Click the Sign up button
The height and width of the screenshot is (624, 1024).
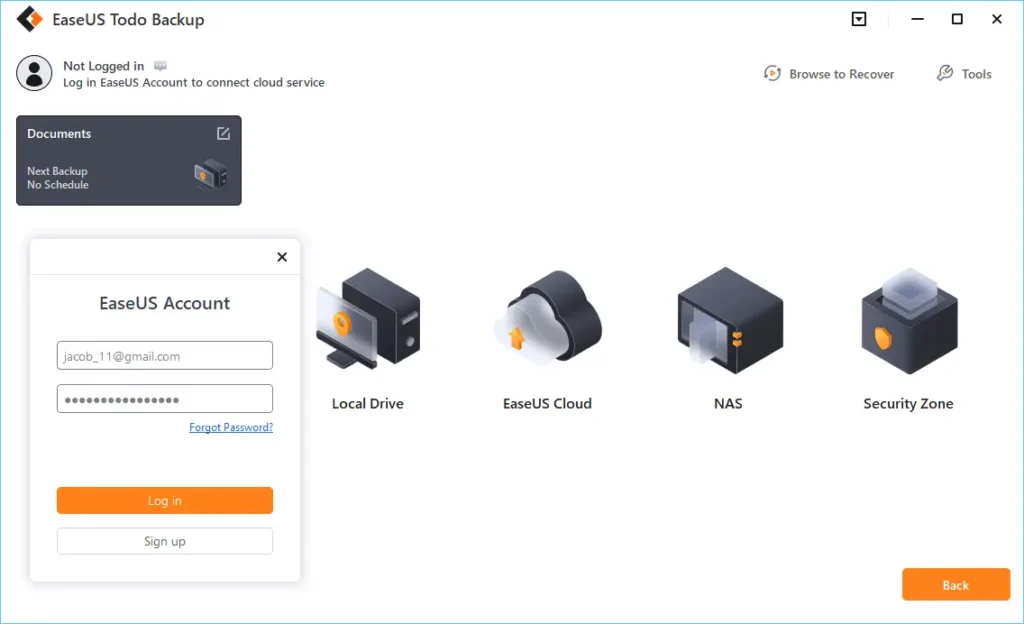coord(165,541)
